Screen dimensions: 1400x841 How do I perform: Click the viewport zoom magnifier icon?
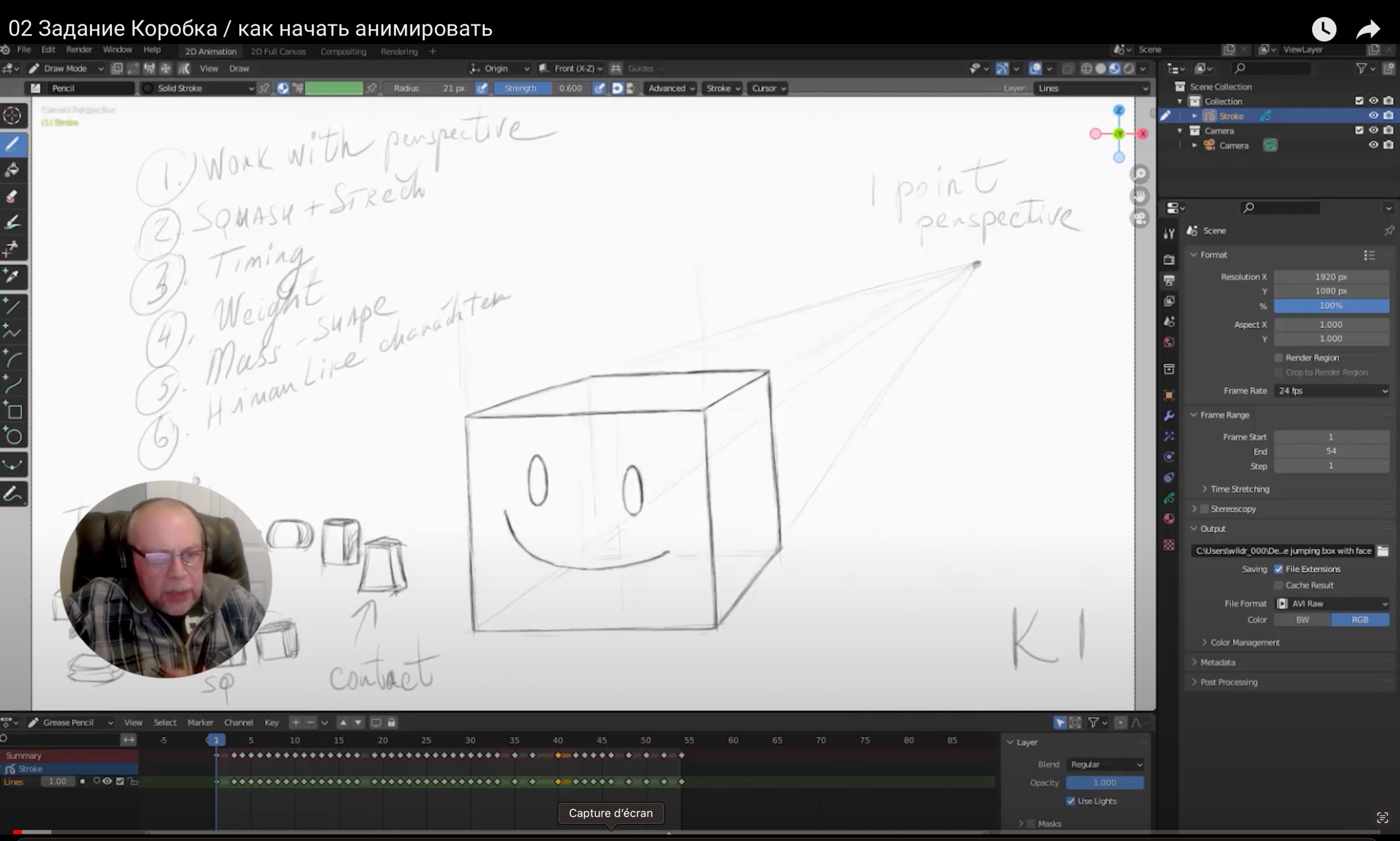(1140, 174)
